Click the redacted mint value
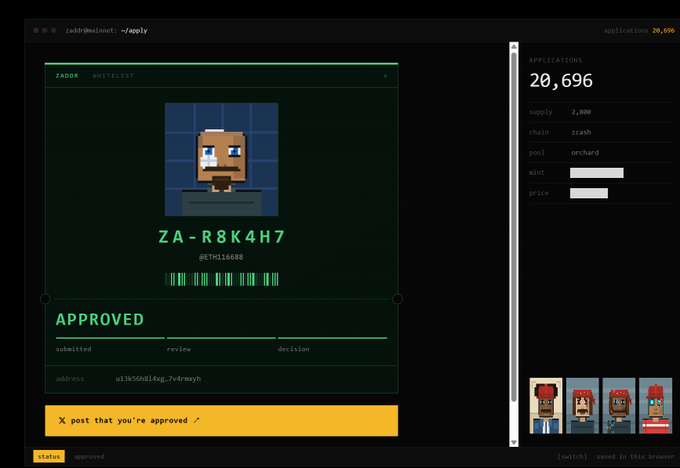The width and height of the screenshot is (680, 468). point(597,173)
